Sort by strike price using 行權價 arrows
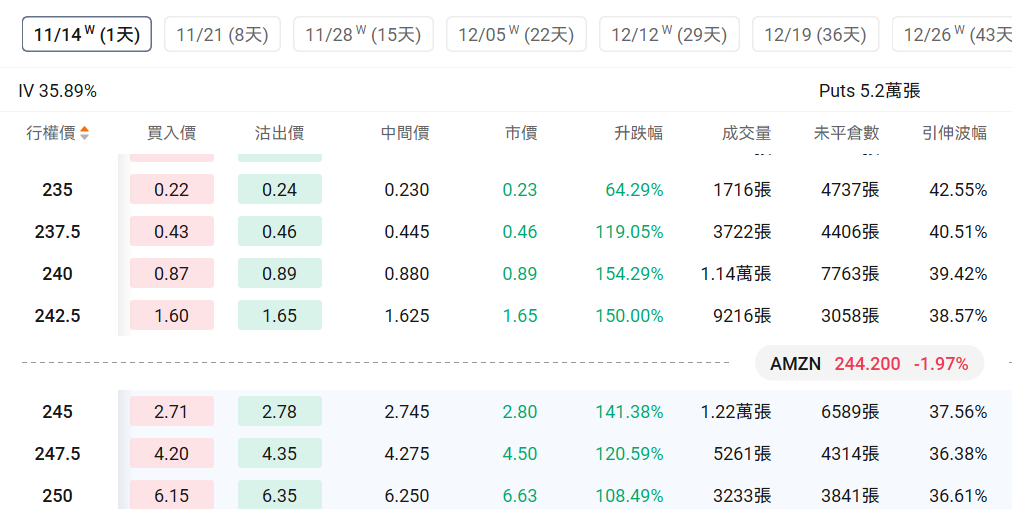The image size is (1012, 509). point(84,133)
